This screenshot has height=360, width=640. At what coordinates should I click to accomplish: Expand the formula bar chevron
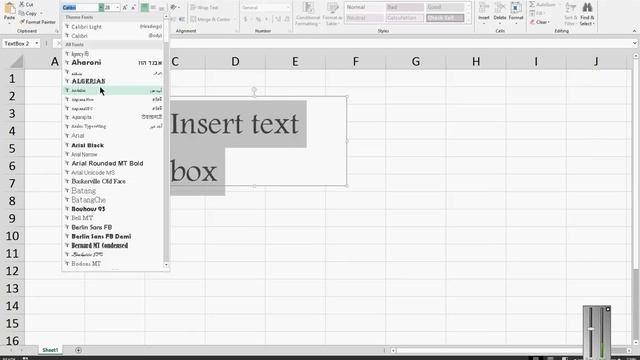point(634,43)
